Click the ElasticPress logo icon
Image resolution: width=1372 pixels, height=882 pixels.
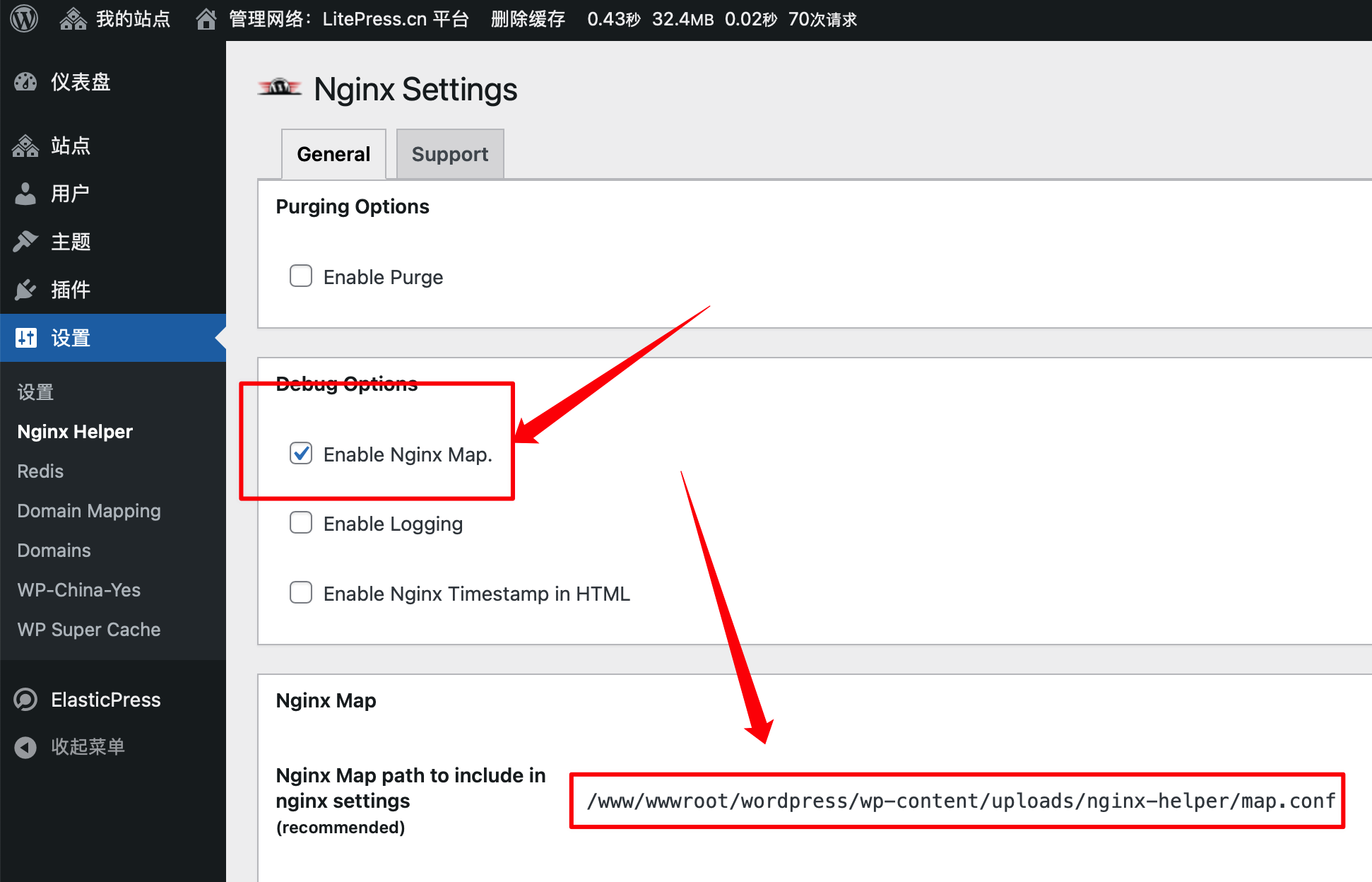tap(25, 700)
